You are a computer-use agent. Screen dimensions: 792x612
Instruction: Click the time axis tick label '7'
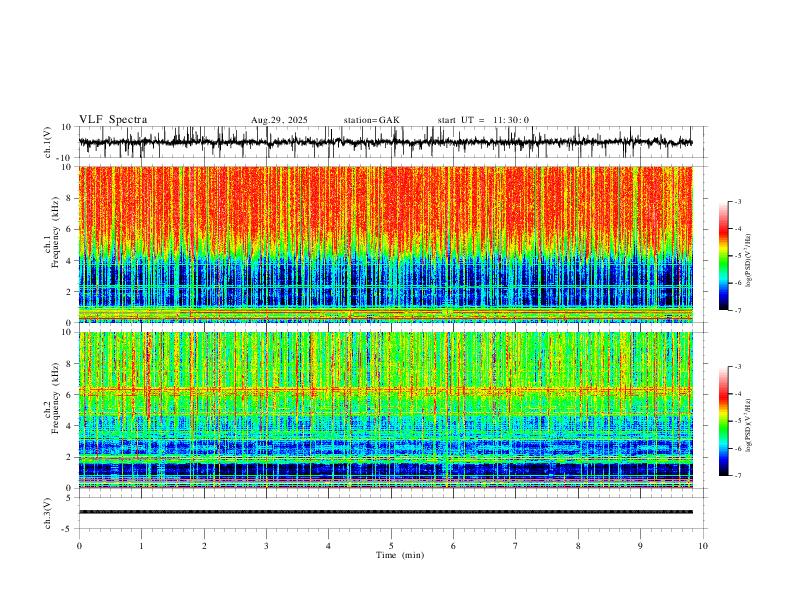515,546
